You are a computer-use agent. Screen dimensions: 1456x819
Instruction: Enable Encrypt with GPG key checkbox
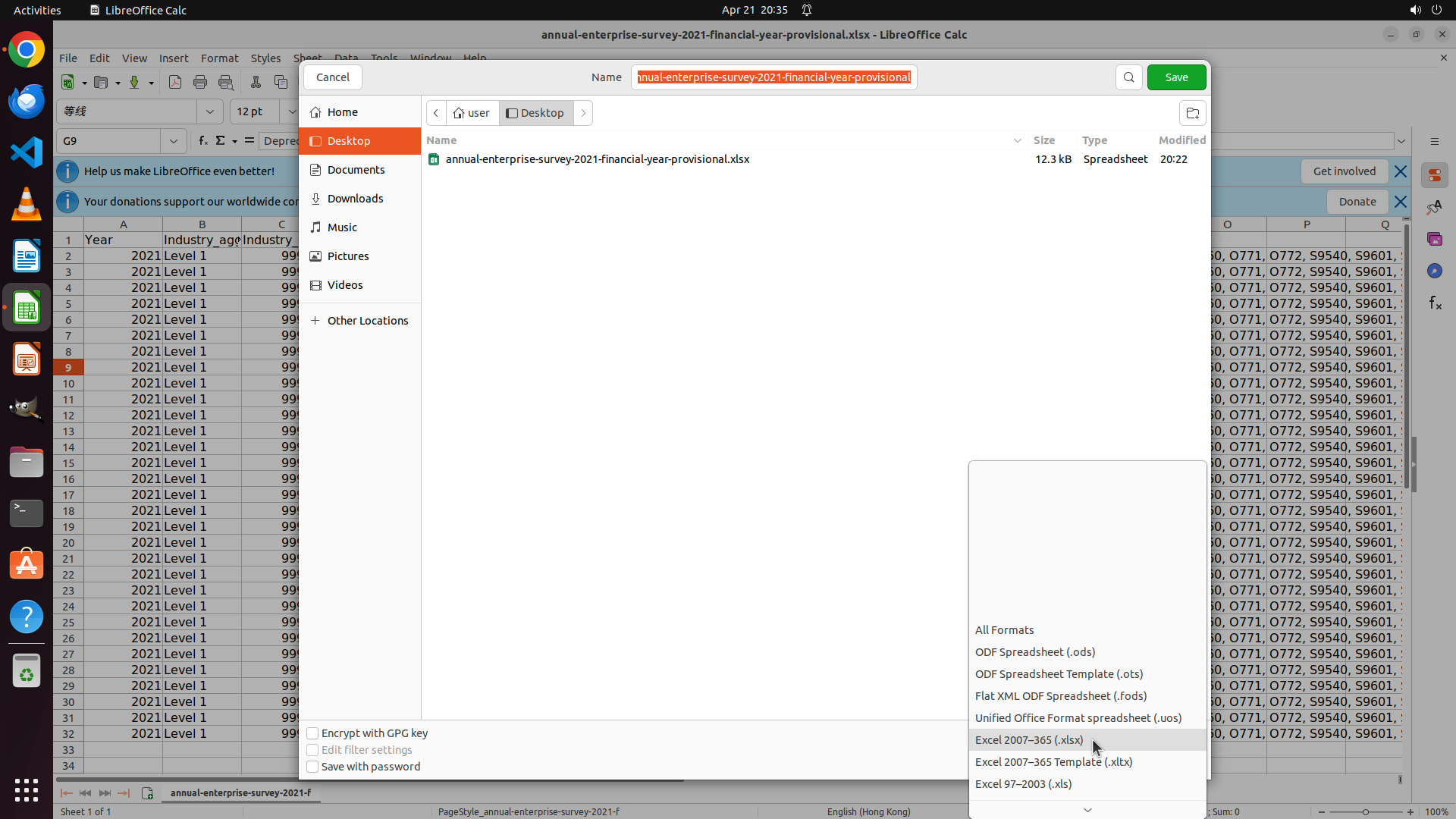coord(312,733)
